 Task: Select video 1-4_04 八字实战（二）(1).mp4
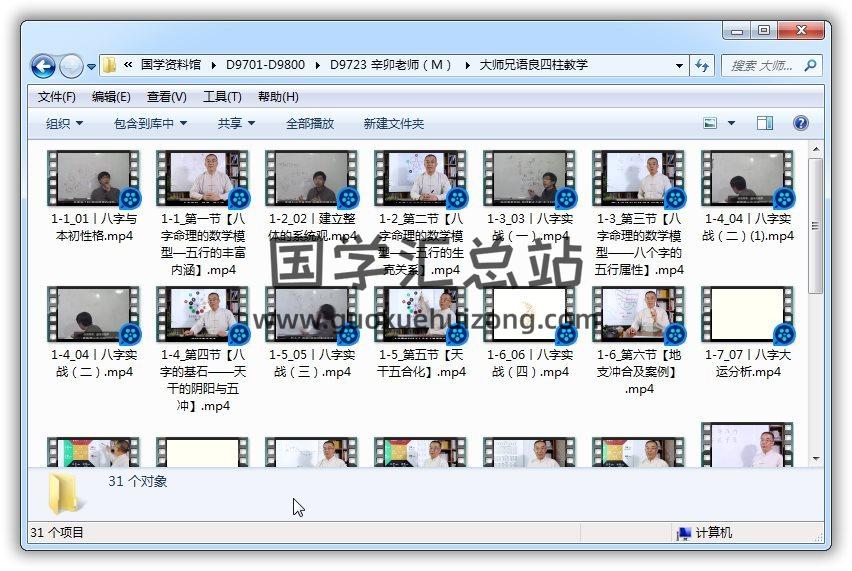(x=748, y=196)
